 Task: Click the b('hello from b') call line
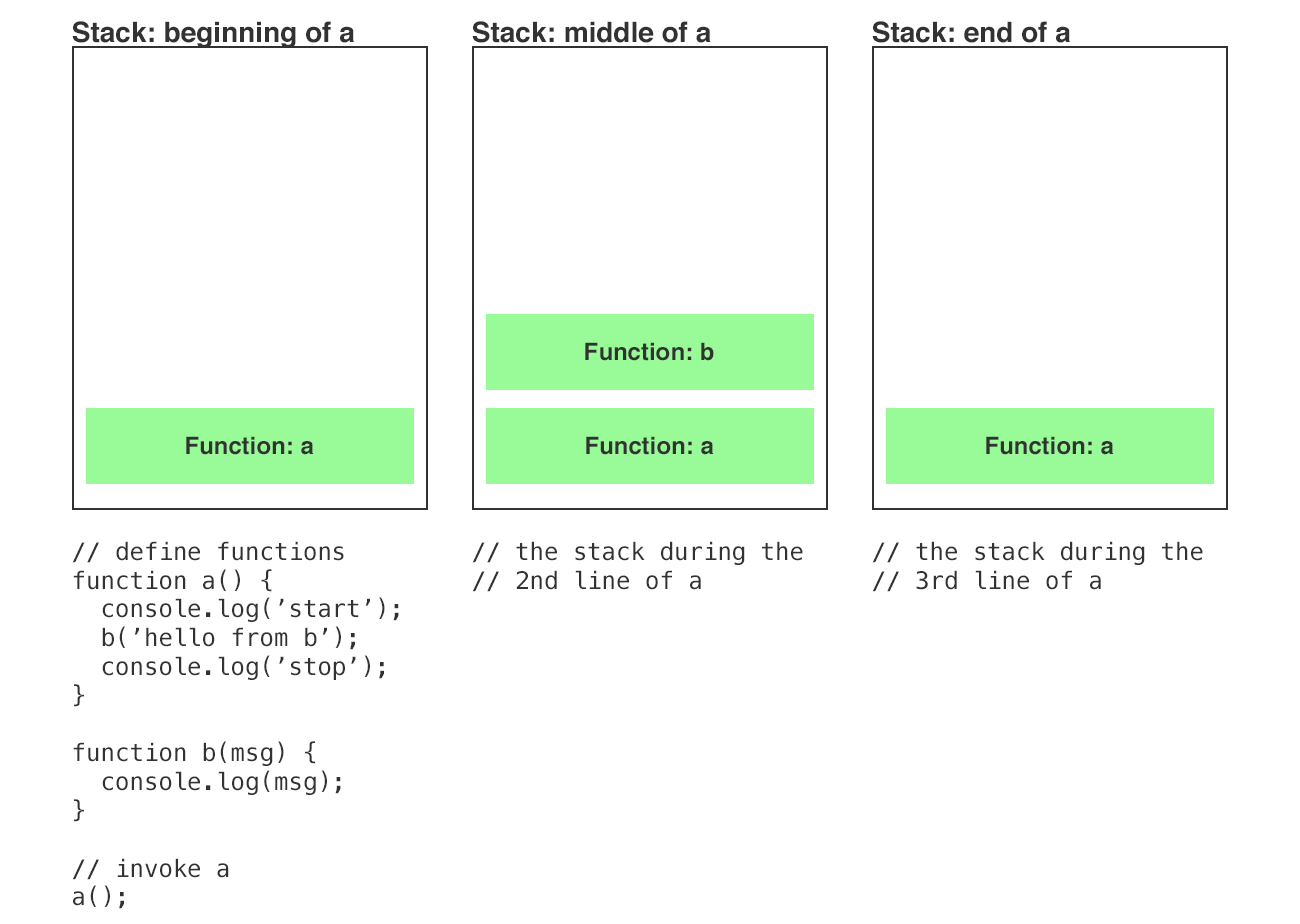[x=229, y=638]
